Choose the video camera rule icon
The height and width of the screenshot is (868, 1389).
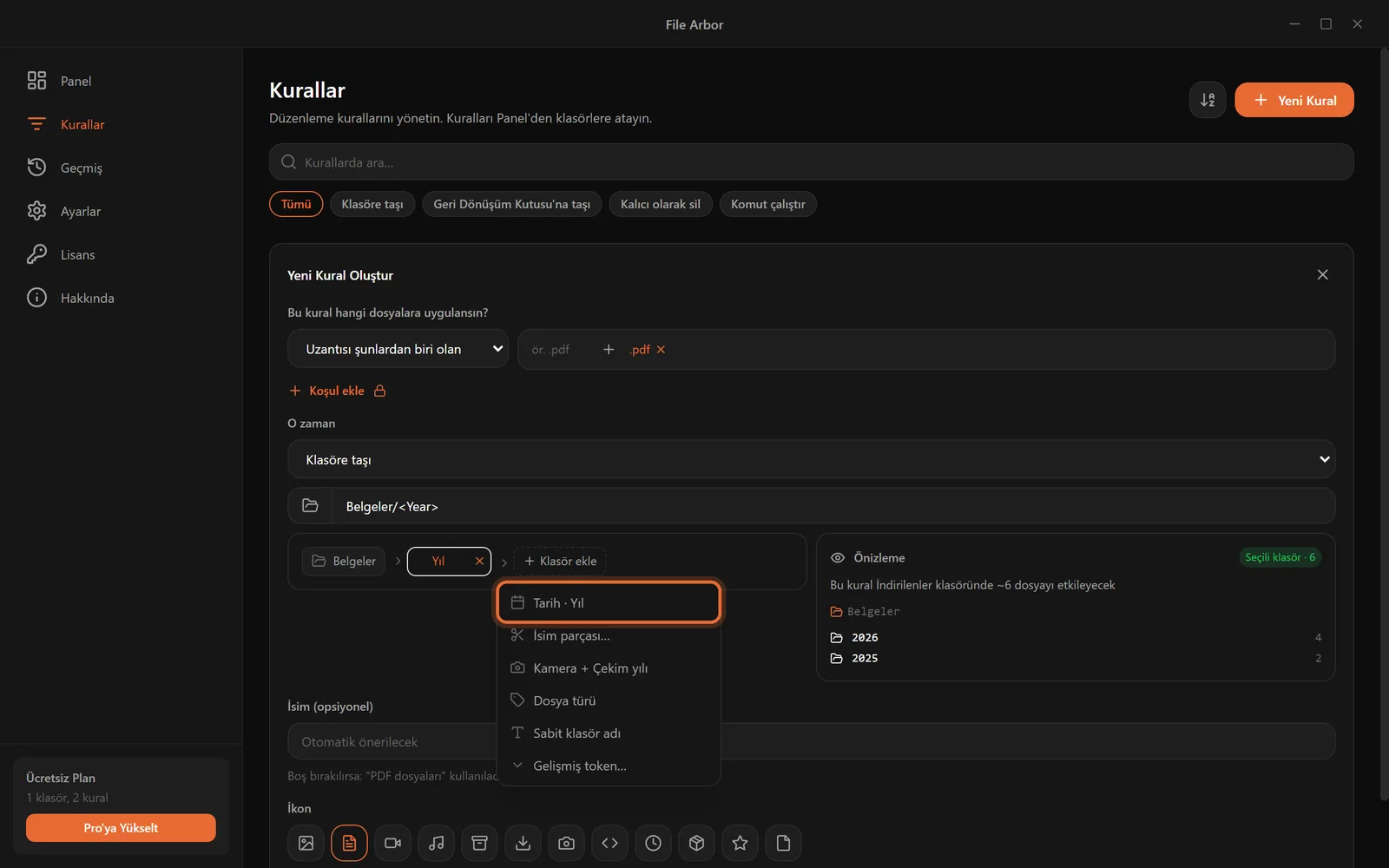click(x=392, y=843)
